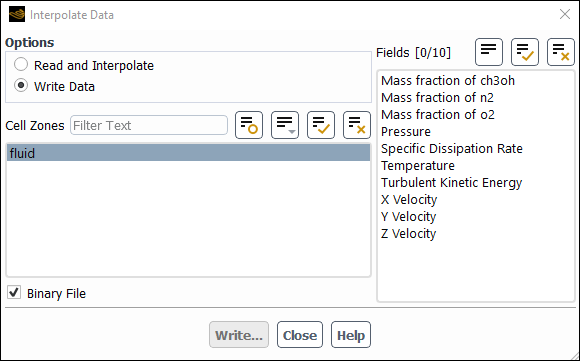Click the Cell Zones Filter Text field
Image resolution: width=580 pixels, height=361 pixels.
(x=149, y=125)
